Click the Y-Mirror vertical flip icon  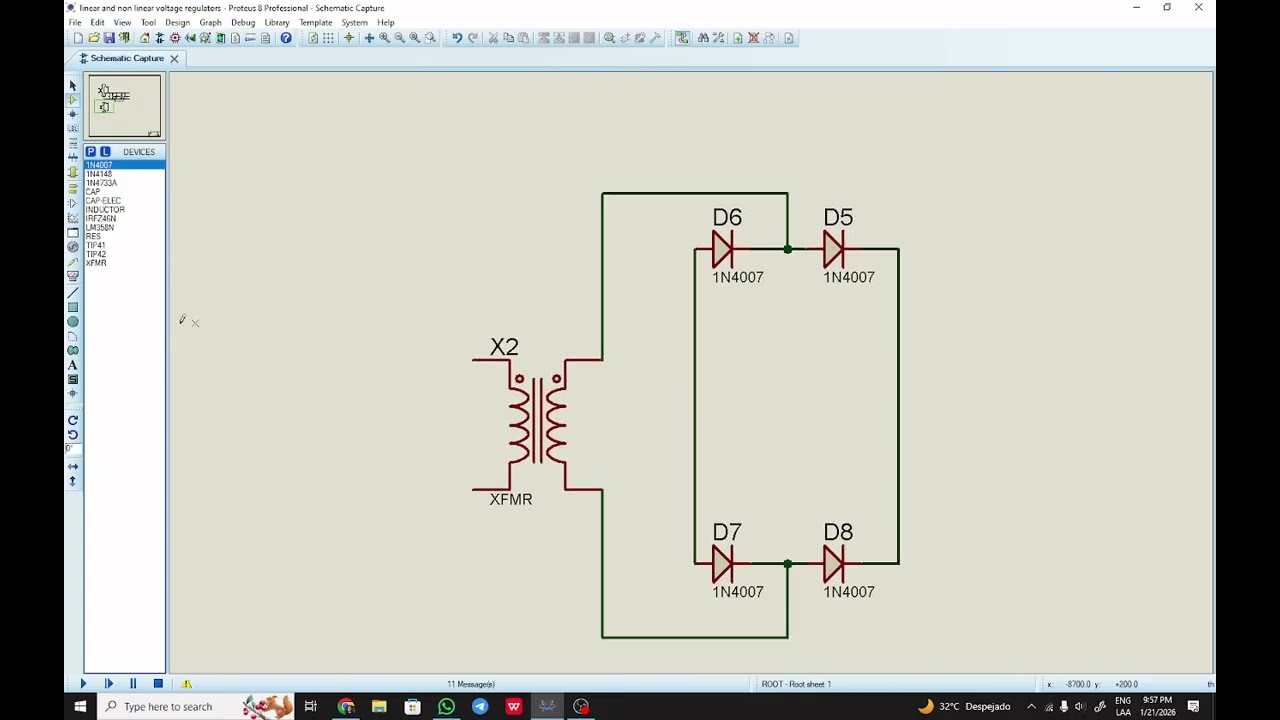[73, 481]
